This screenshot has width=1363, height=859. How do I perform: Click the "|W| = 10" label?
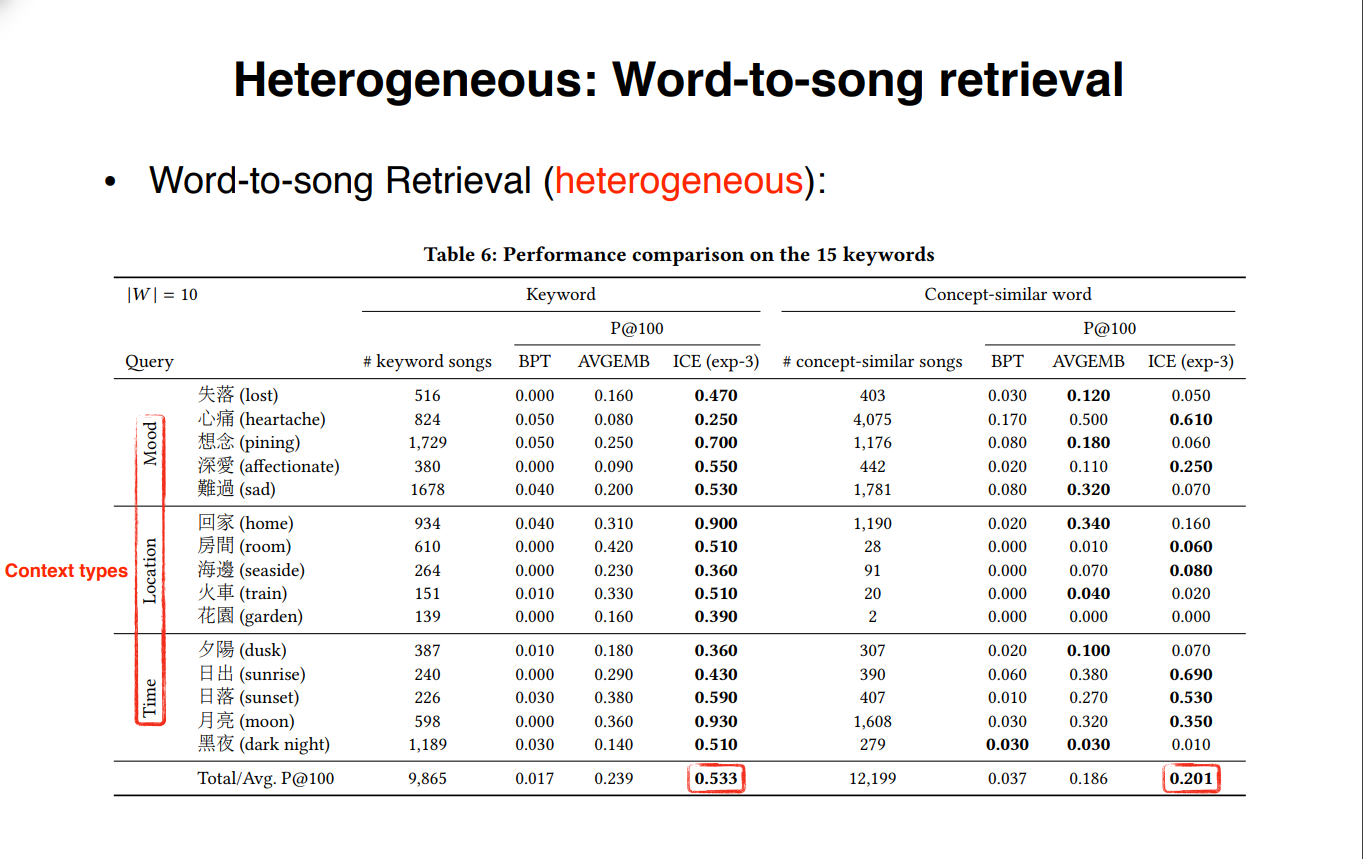(x=161, y=295)
